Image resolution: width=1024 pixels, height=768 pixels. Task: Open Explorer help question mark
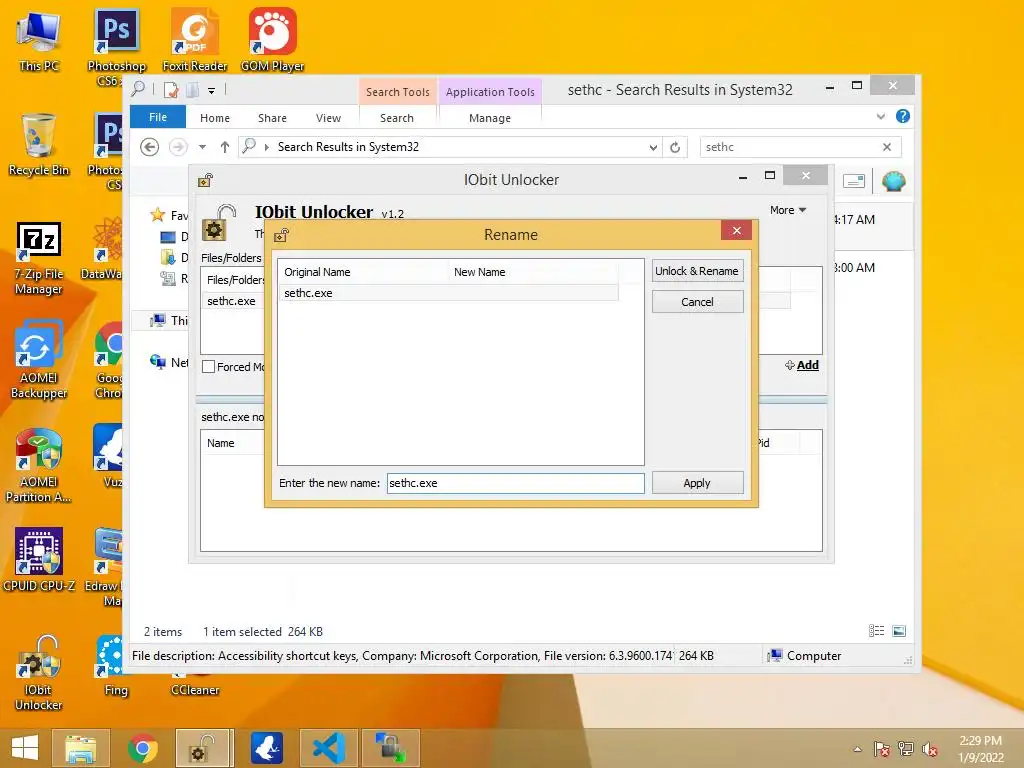(903, 116)
